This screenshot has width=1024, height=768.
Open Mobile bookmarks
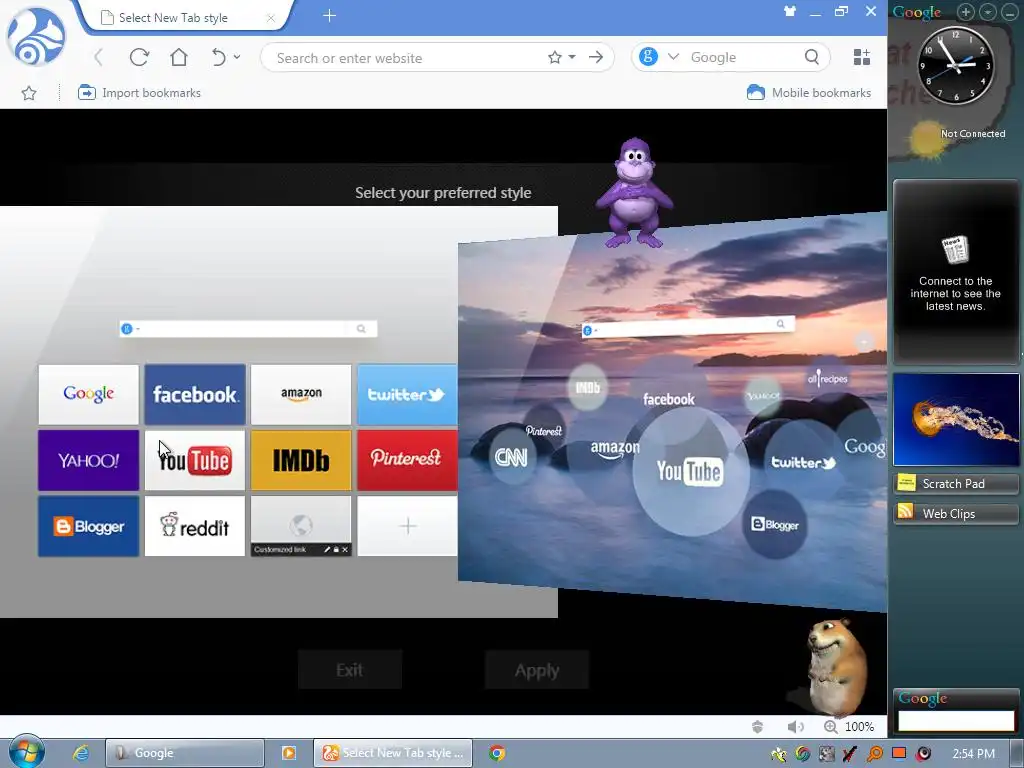point(808,93)
